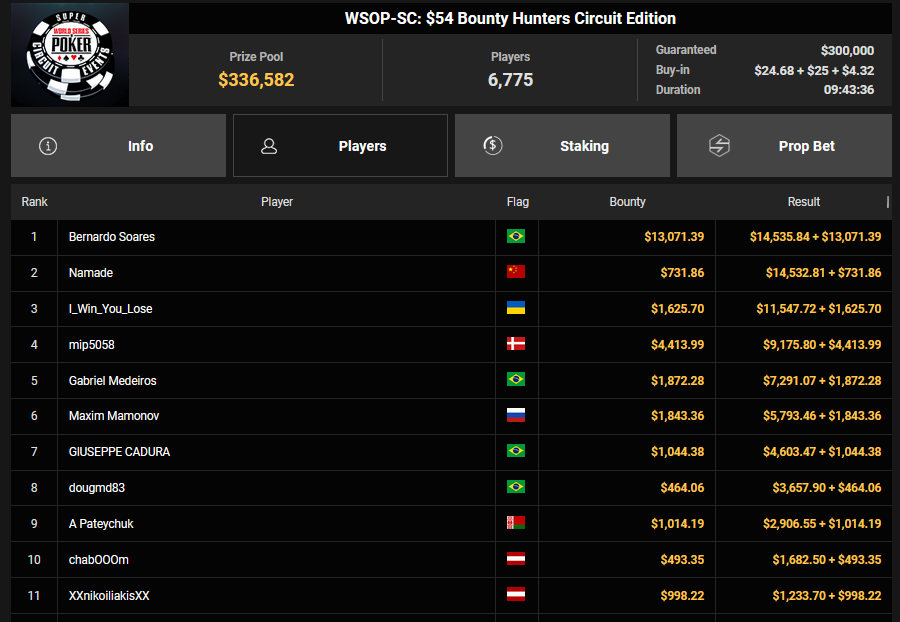Sort by the Rank column header

coord(35,202)
